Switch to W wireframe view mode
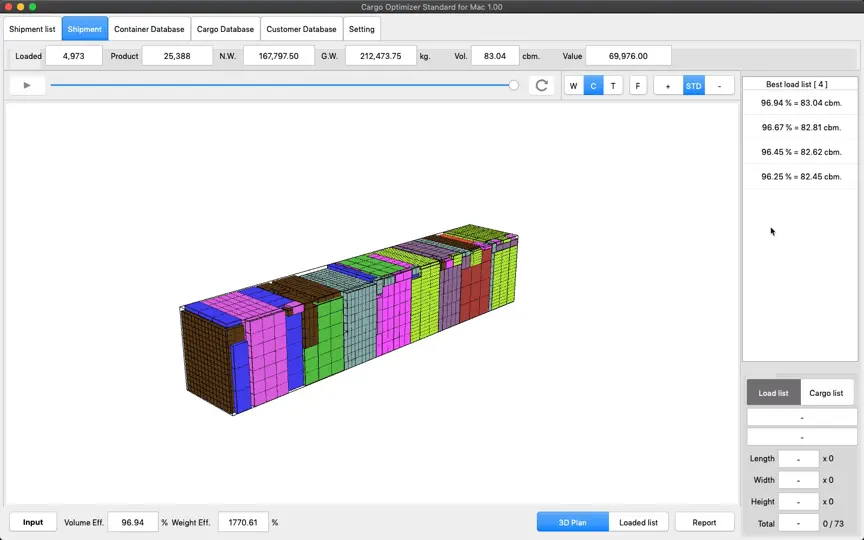This screenshot has width=864, height=540. coord(574,86)
